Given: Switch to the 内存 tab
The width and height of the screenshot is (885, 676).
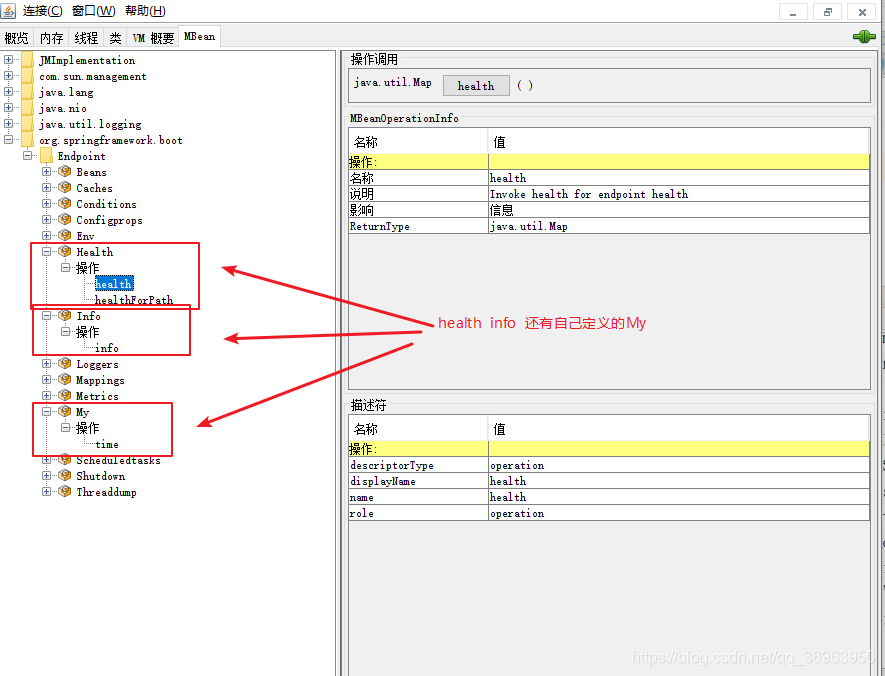Looking at the screenshot, I should pyautogui.click(x=51, y=38).
